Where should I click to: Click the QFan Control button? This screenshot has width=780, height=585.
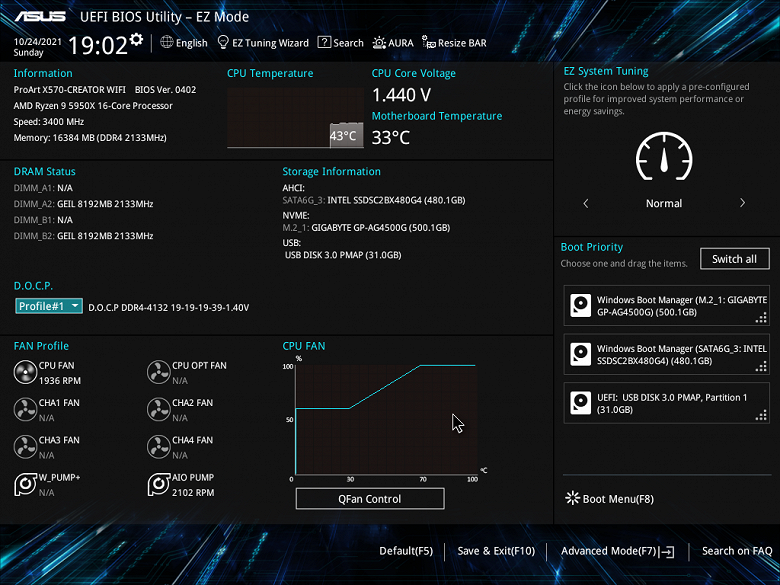(370, 499)
